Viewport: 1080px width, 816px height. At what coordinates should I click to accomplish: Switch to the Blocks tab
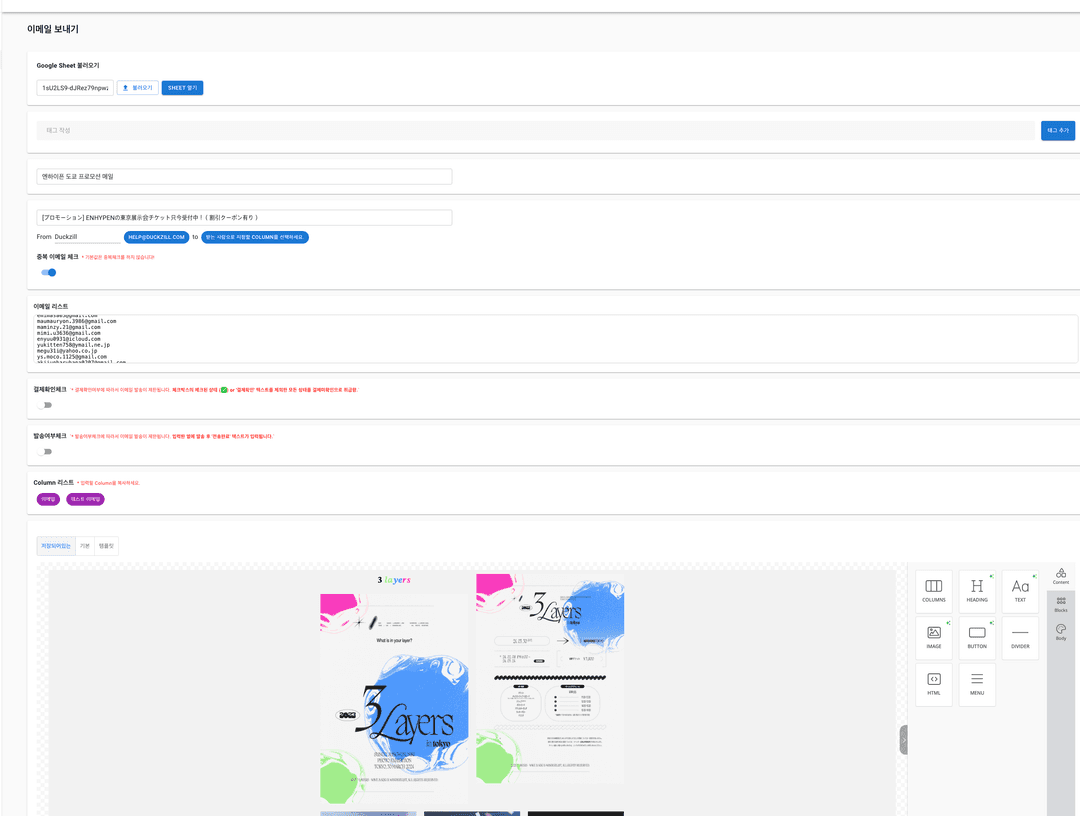coord(1061,604)
